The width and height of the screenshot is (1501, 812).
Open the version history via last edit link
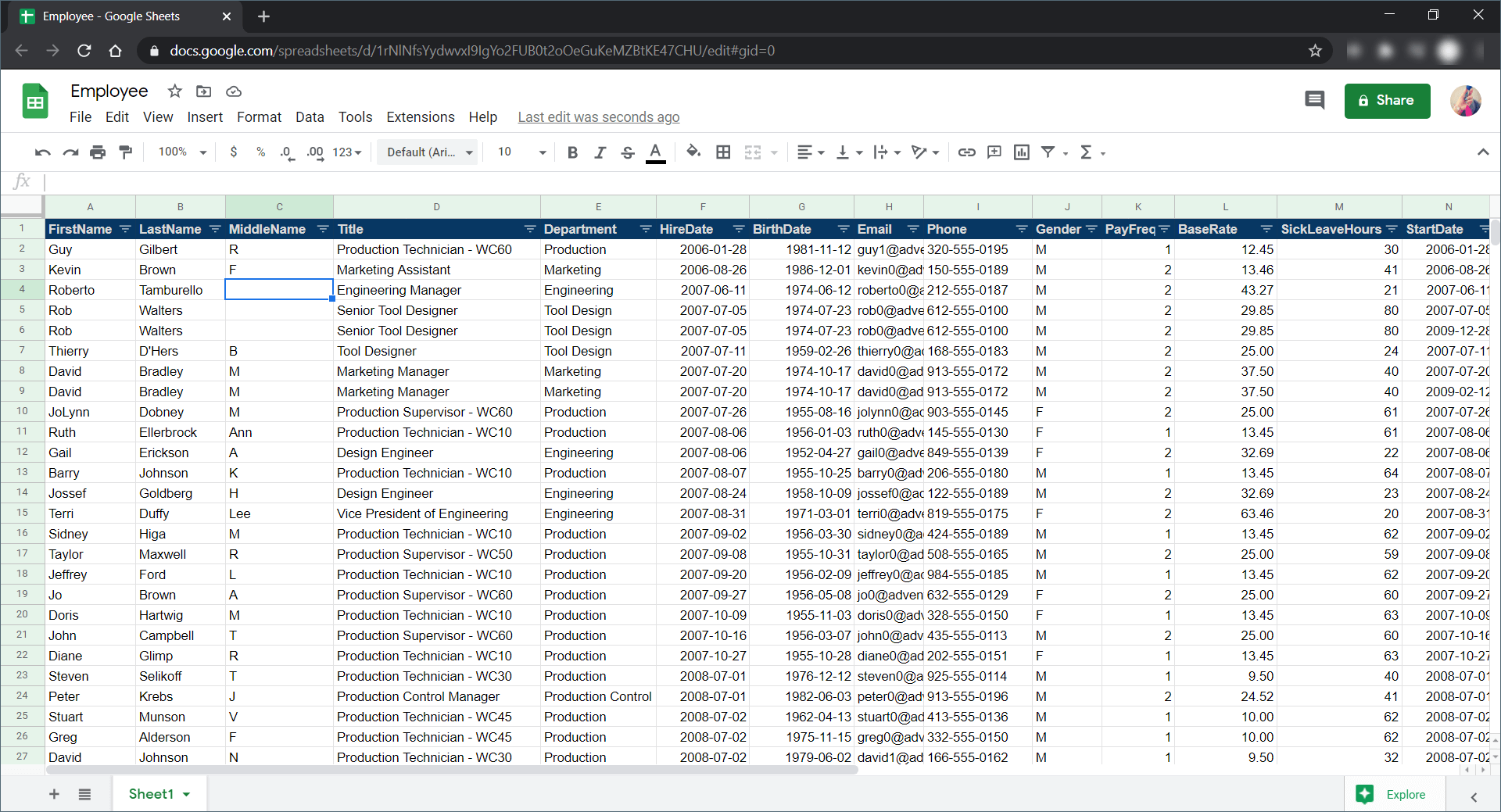(598, 117)
